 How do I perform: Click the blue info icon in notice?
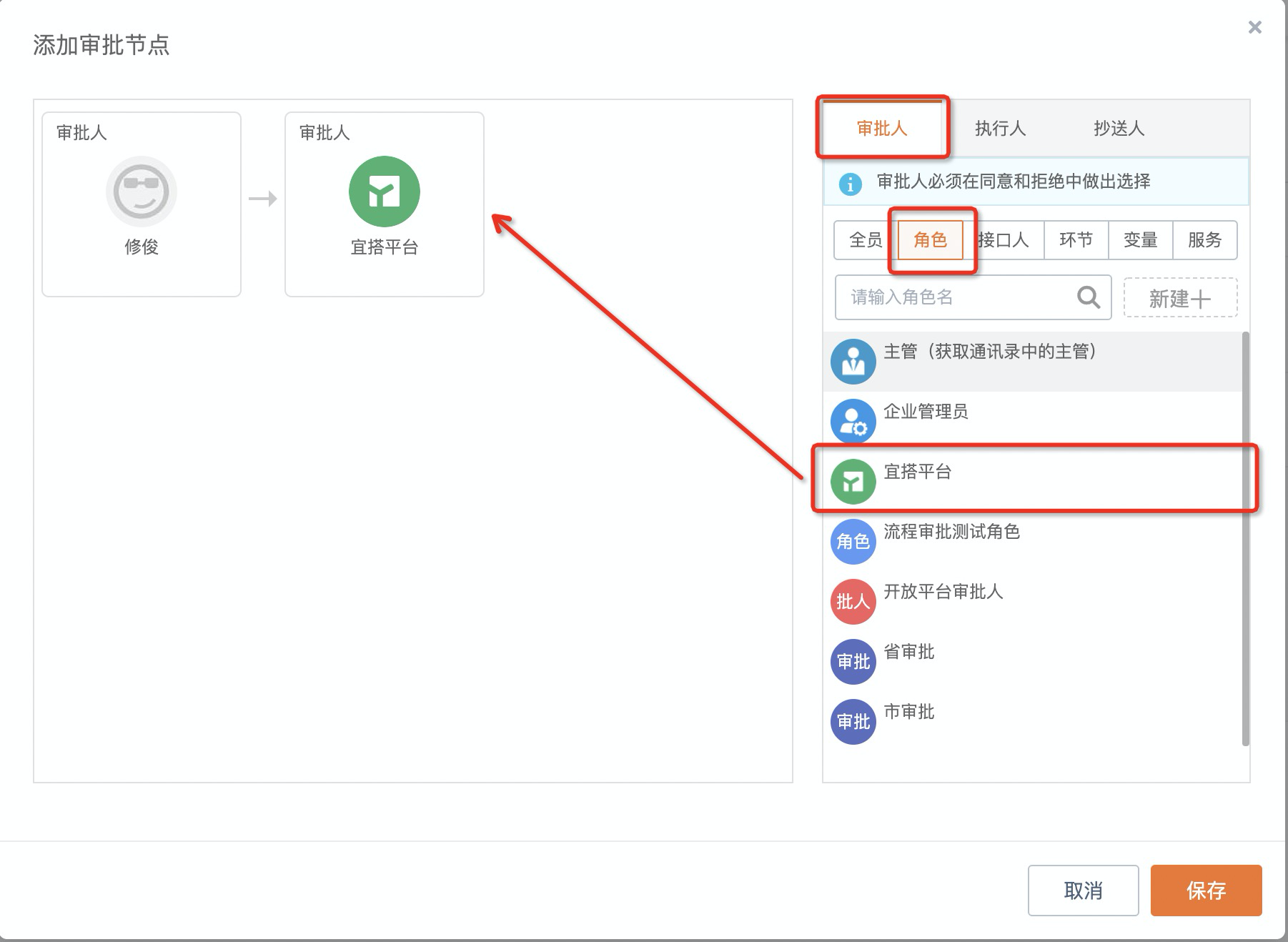coord(850,184)
